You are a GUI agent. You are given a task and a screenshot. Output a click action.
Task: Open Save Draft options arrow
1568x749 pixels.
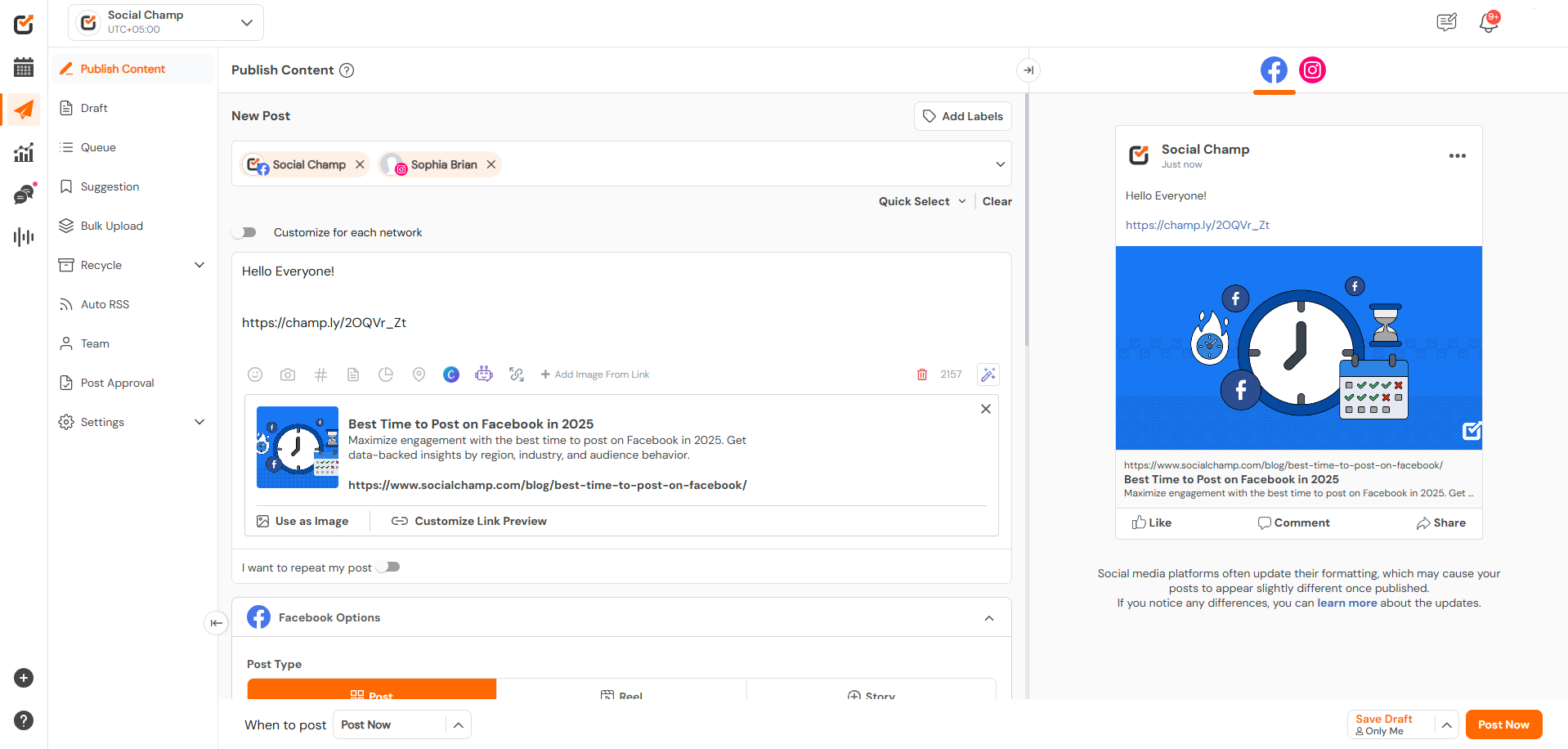pyautogui.click(x=1446, y=724)
